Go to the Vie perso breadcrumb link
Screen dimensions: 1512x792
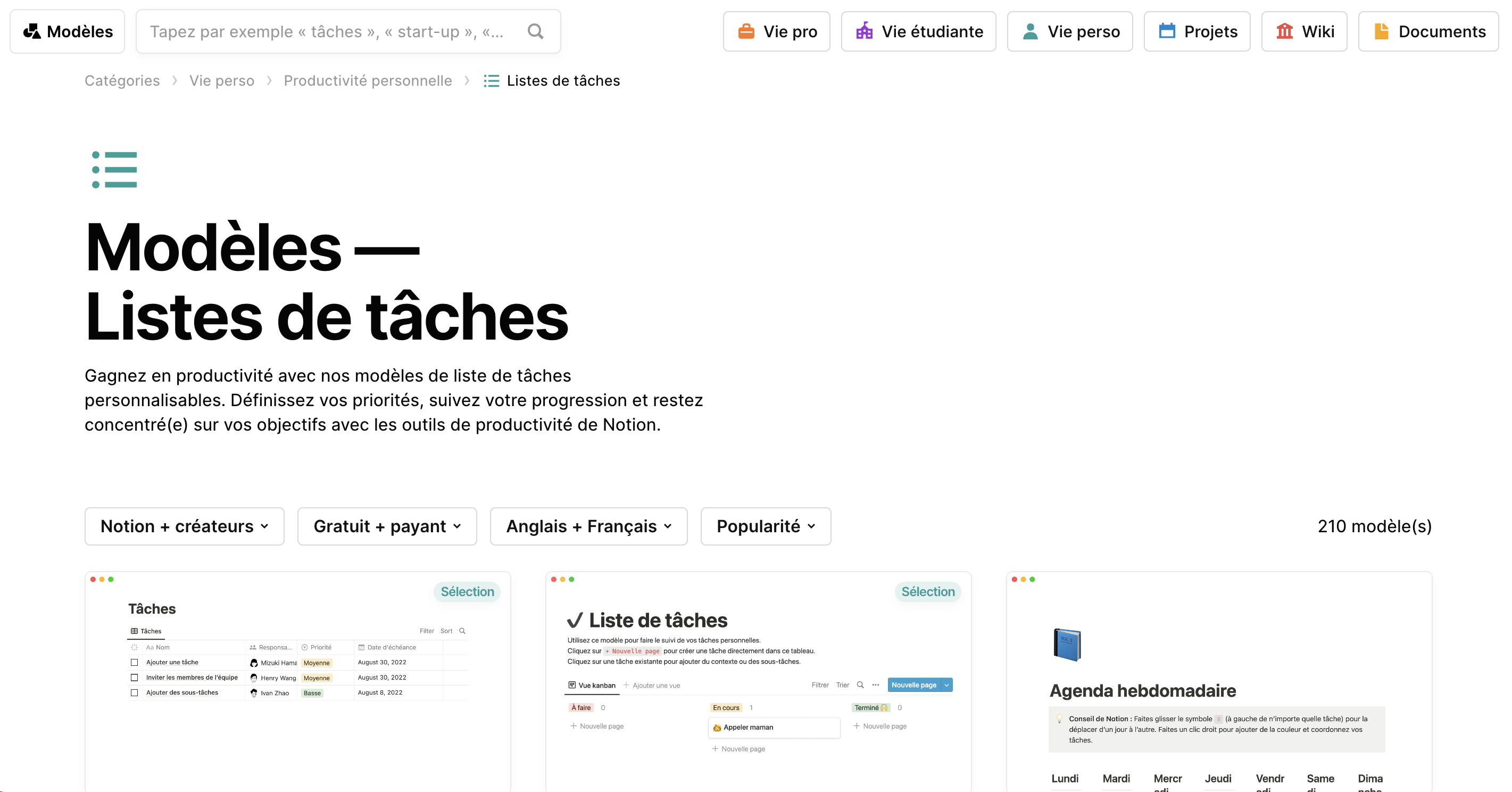click(x=222, y=80)
